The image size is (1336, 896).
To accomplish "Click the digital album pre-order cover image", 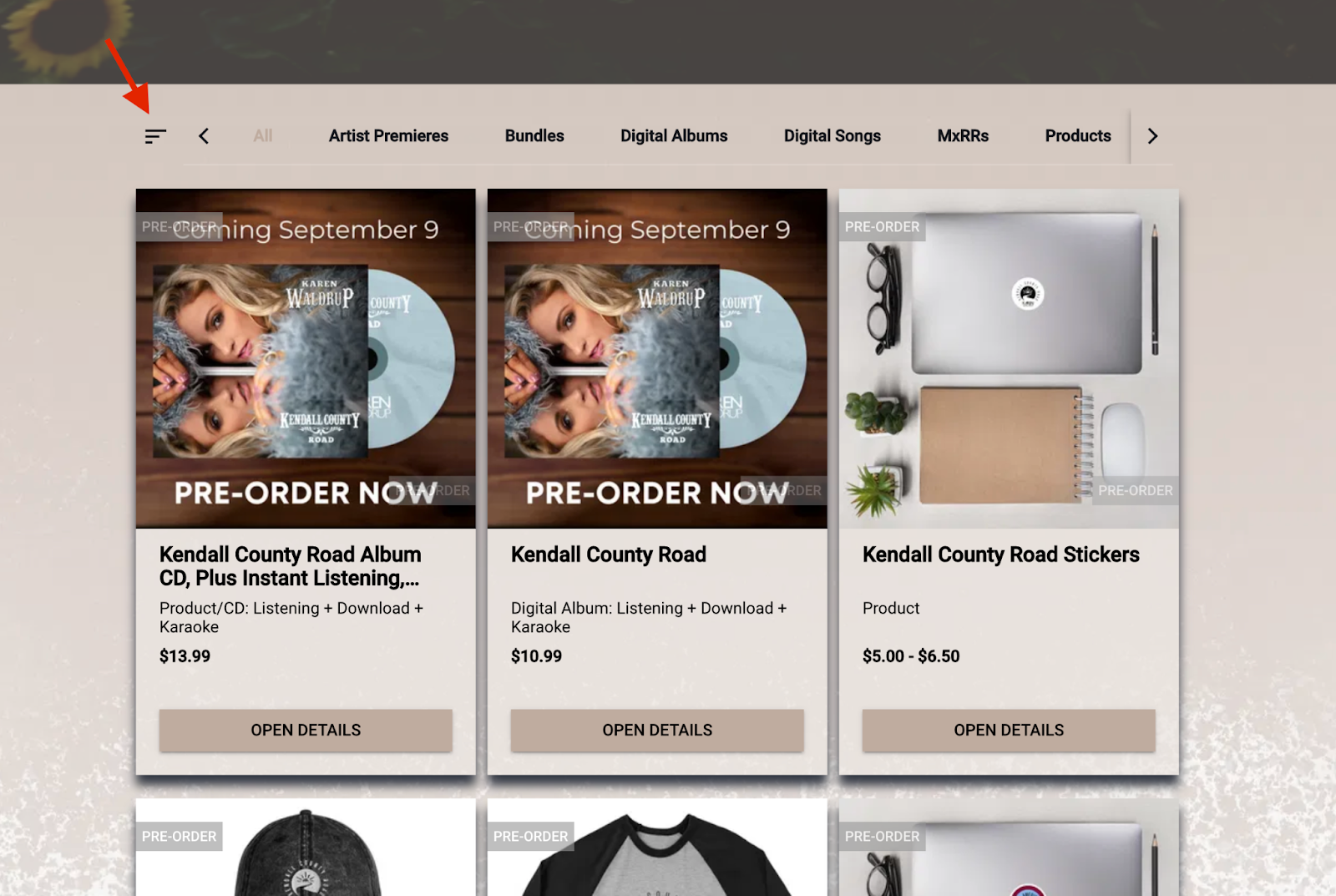I will coord(657,358).
